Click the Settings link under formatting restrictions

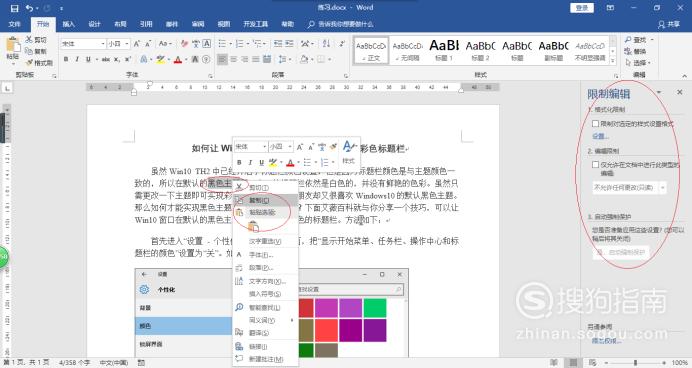[x=601, y=136]
